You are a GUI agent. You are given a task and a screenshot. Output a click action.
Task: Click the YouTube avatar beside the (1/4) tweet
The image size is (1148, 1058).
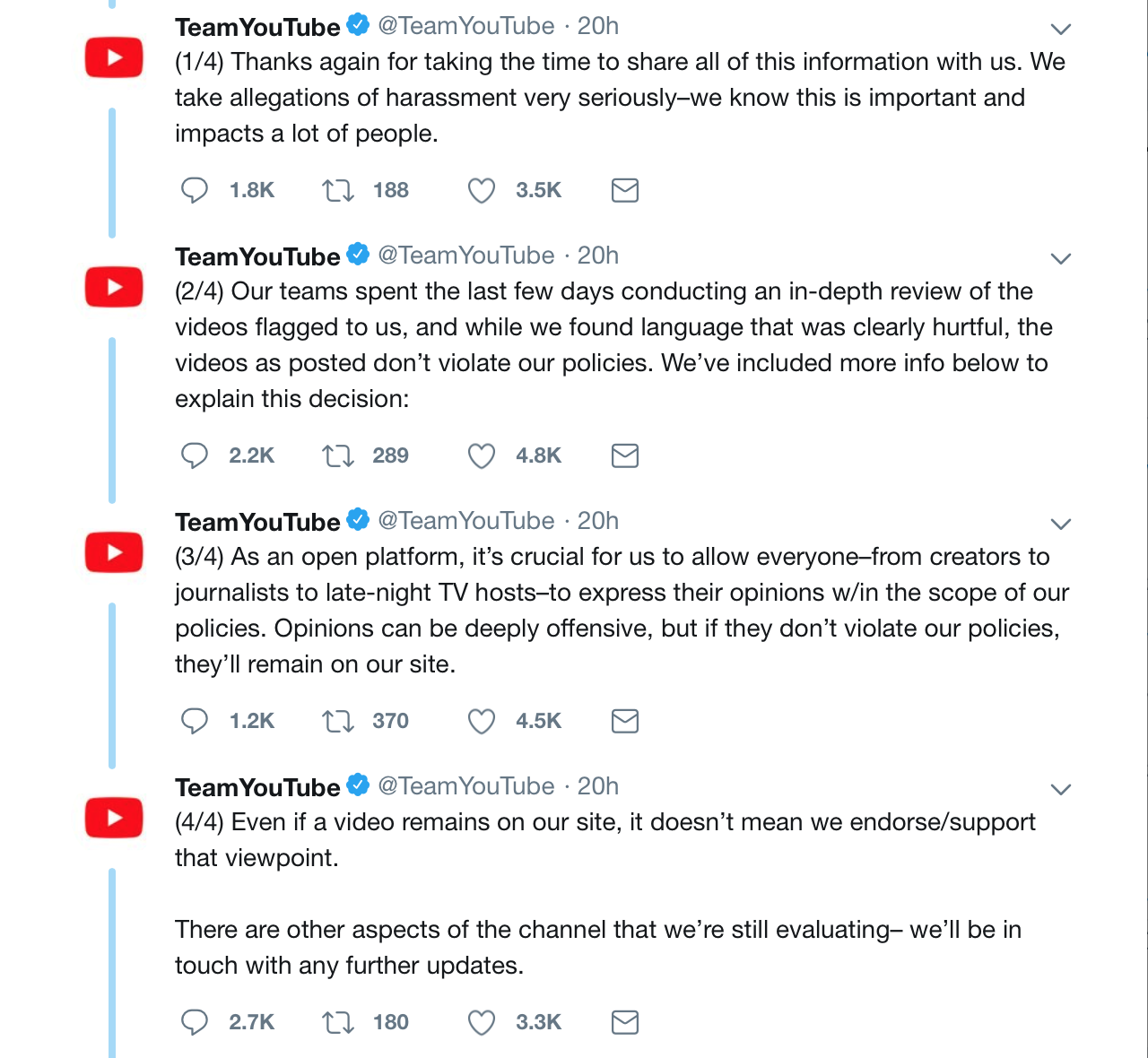[114, 58]
